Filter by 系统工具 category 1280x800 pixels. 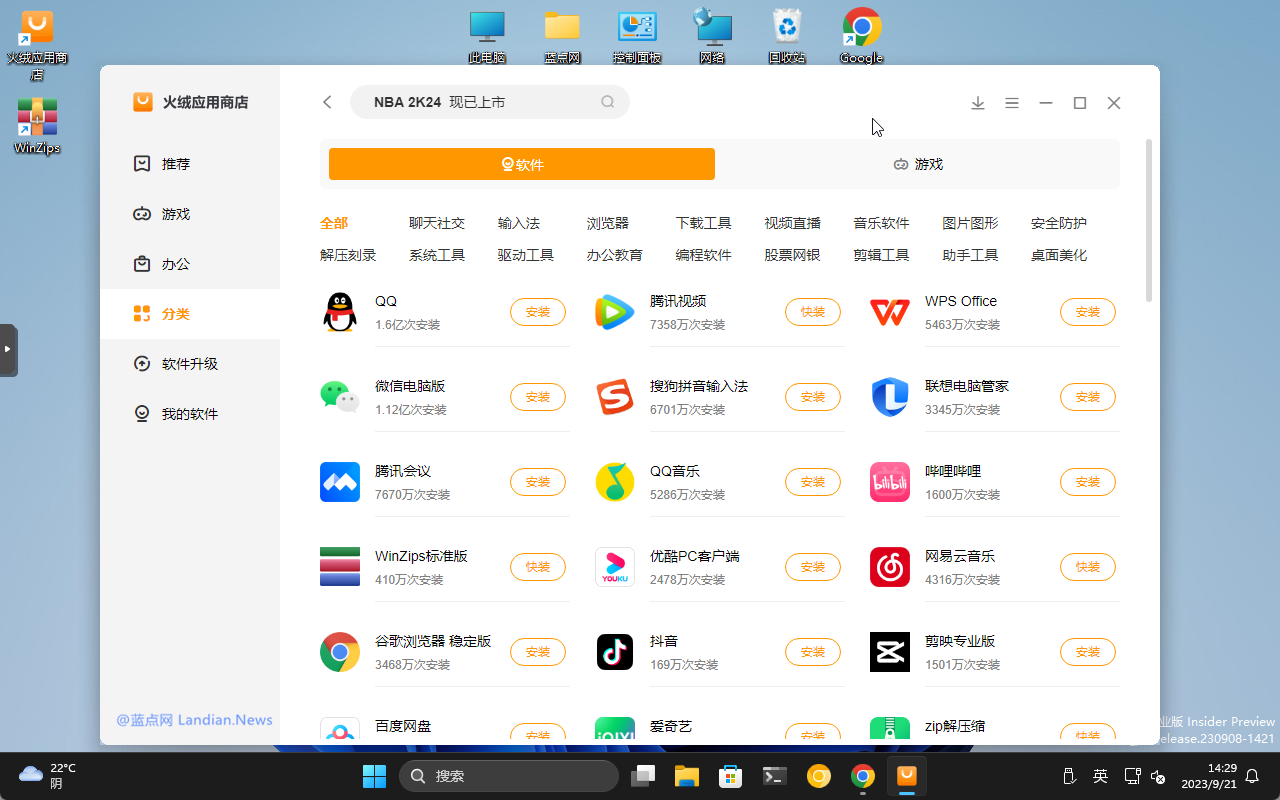click(x=437, y=255)
